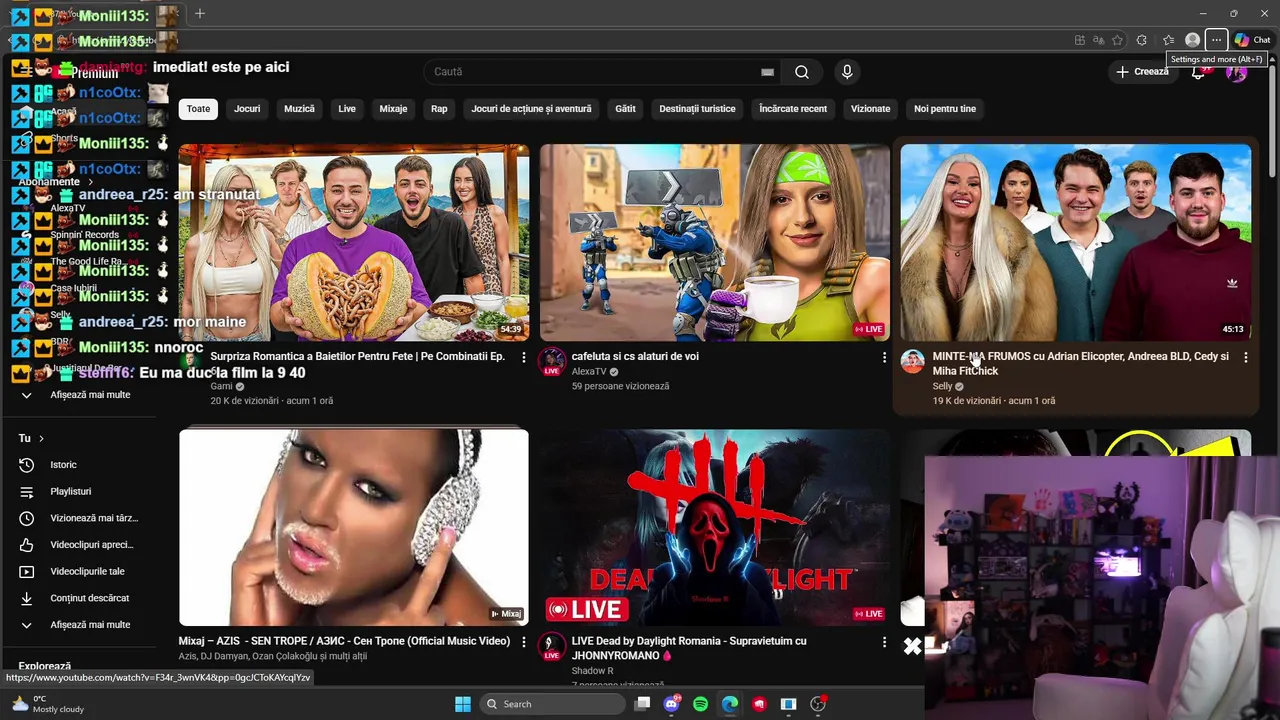The width and height of the screenshot is (1280, 720).
Task: Select the Rap filter chip
Action: pyautogui.click(x=439, y=109)
